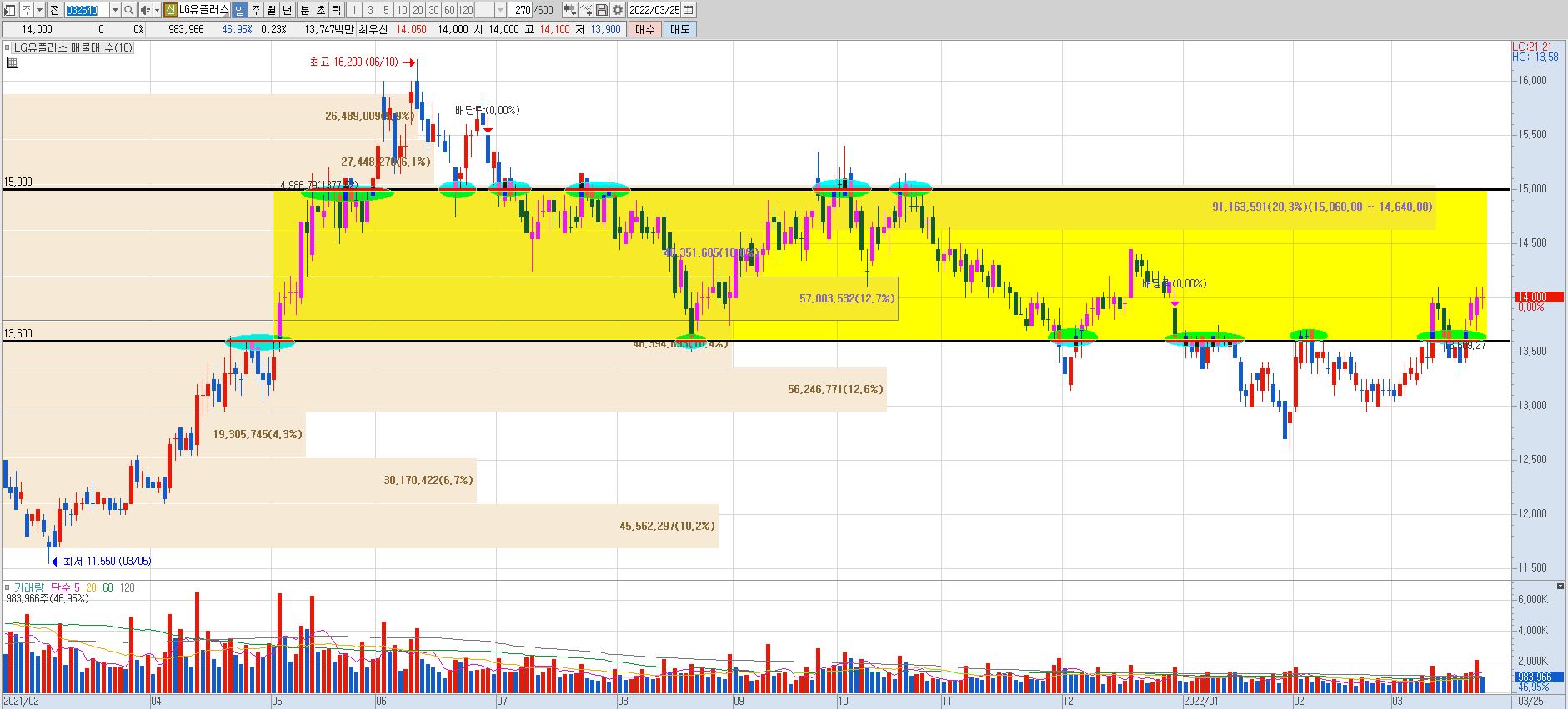Click the LG유플러스 stock name label
1568x709 pixels.
pyautogui.click(x=203, y=10)
